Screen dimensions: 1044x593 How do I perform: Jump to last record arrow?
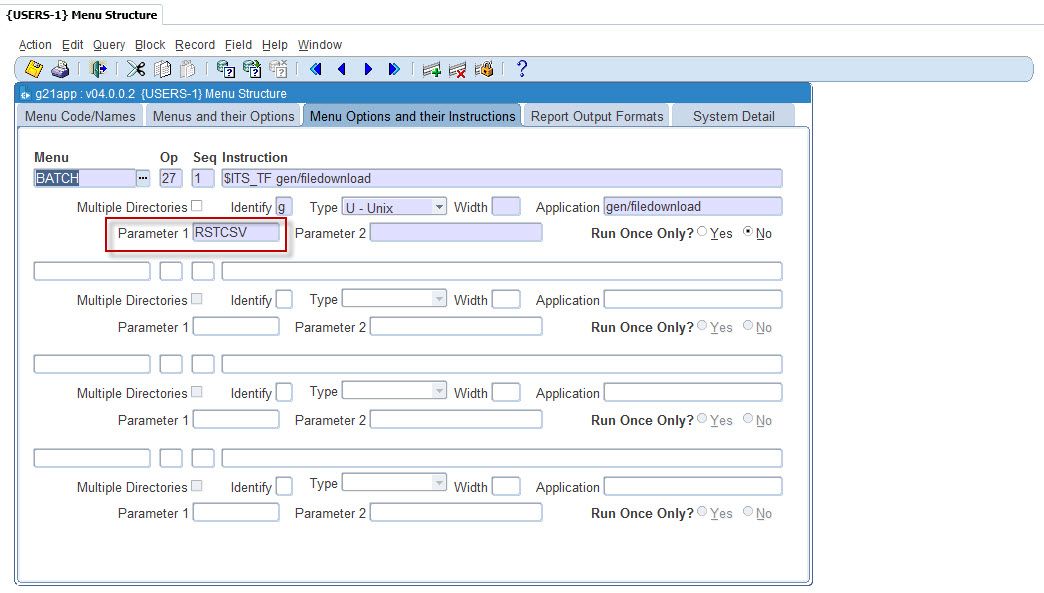(394, 69)
